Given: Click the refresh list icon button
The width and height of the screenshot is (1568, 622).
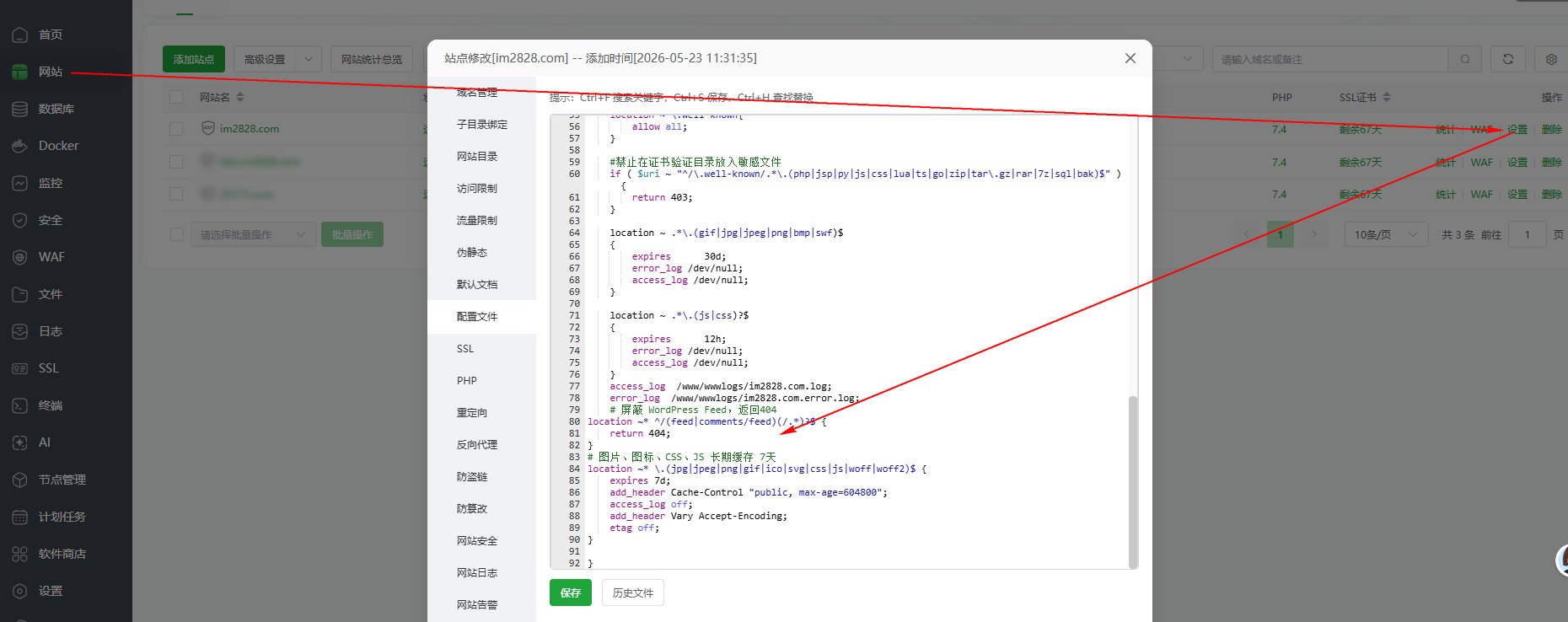Looking at the screenshot, I should point(1508,59).
